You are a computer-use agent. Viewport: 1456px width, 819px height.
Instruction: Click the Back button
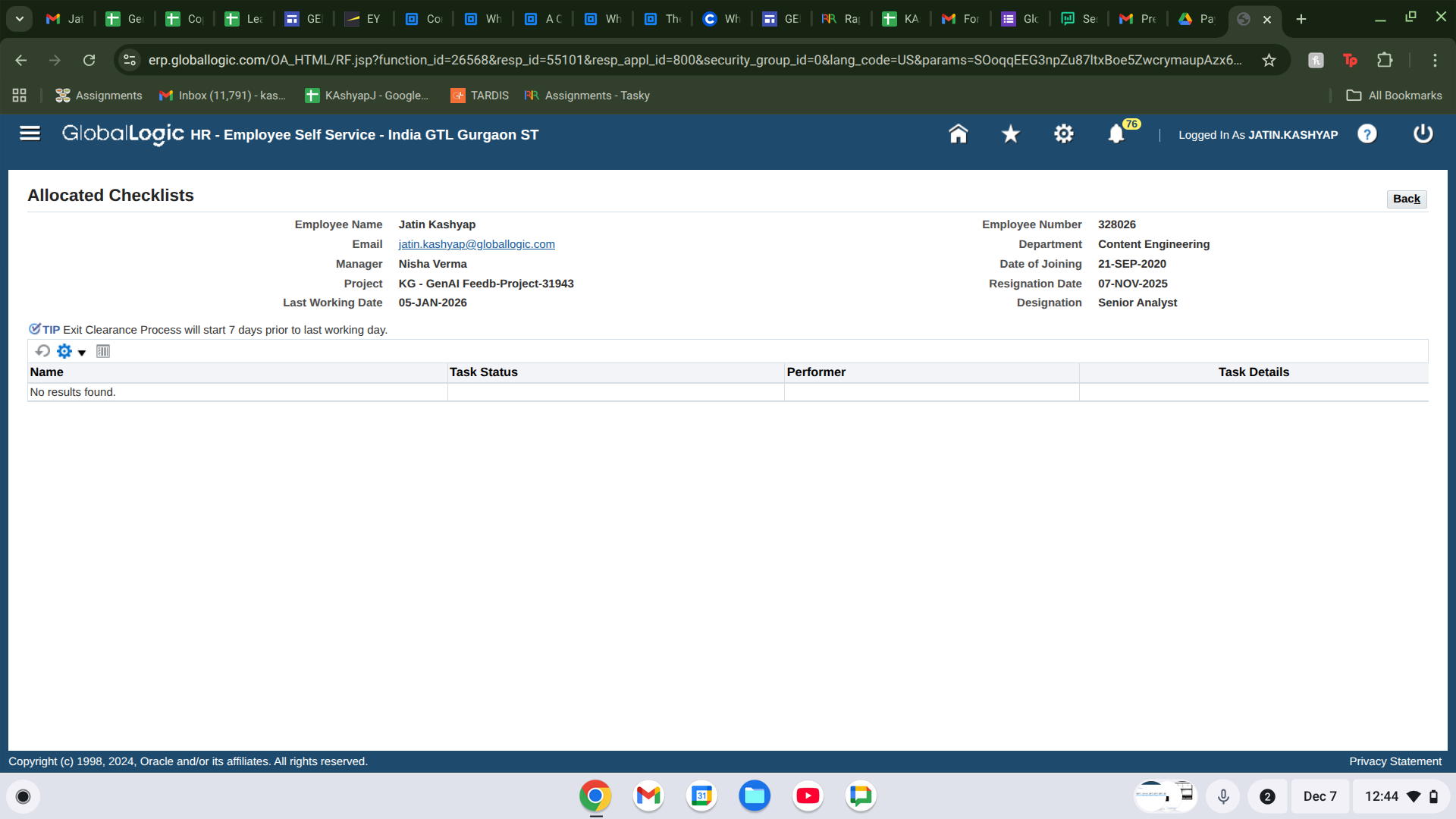1406,199
